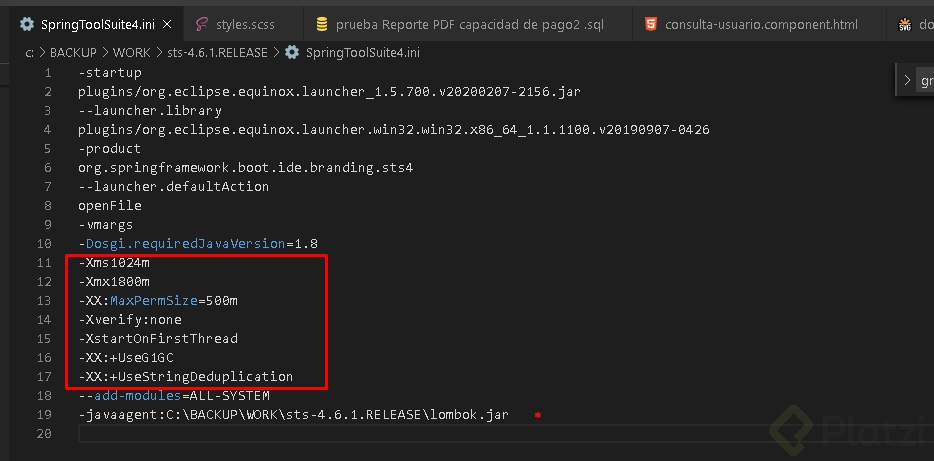Click the -startup line
The height and width of the screenshot is (461, 934).
110,73
